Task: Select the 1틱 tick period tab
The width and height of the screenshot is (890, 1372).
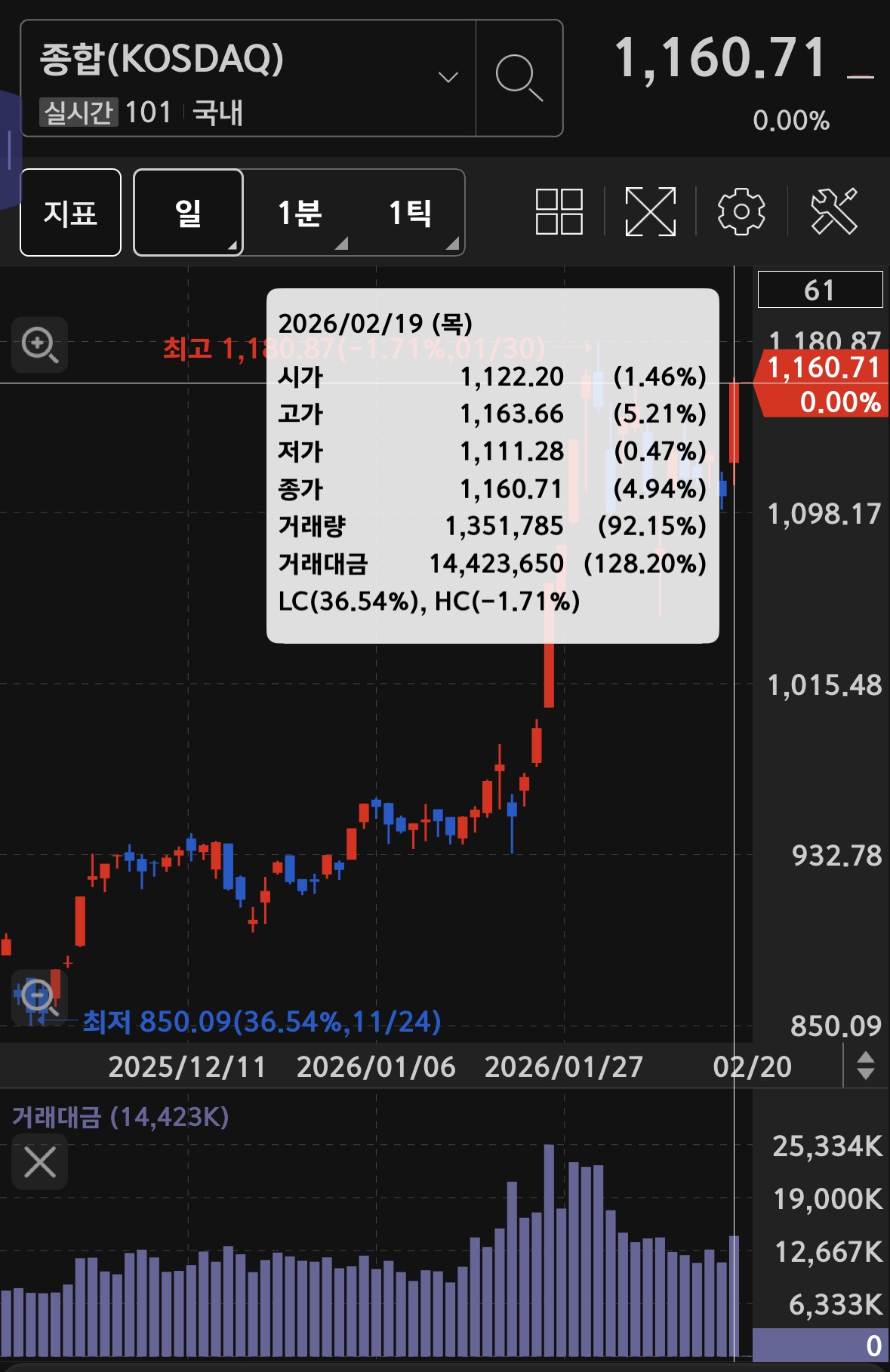Action: (410, 213)
